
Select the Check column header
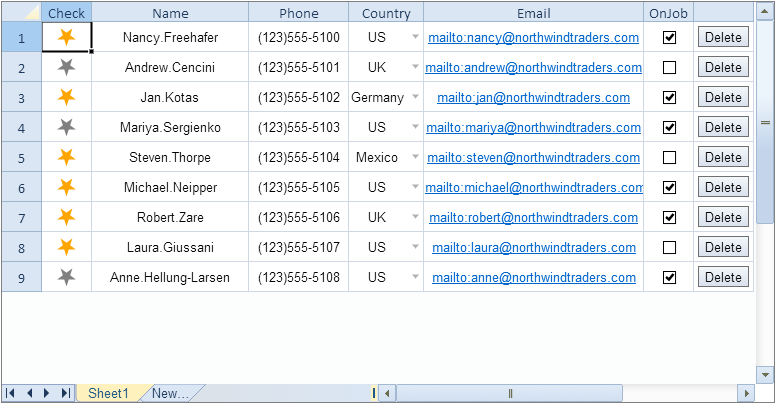point(66,13)
